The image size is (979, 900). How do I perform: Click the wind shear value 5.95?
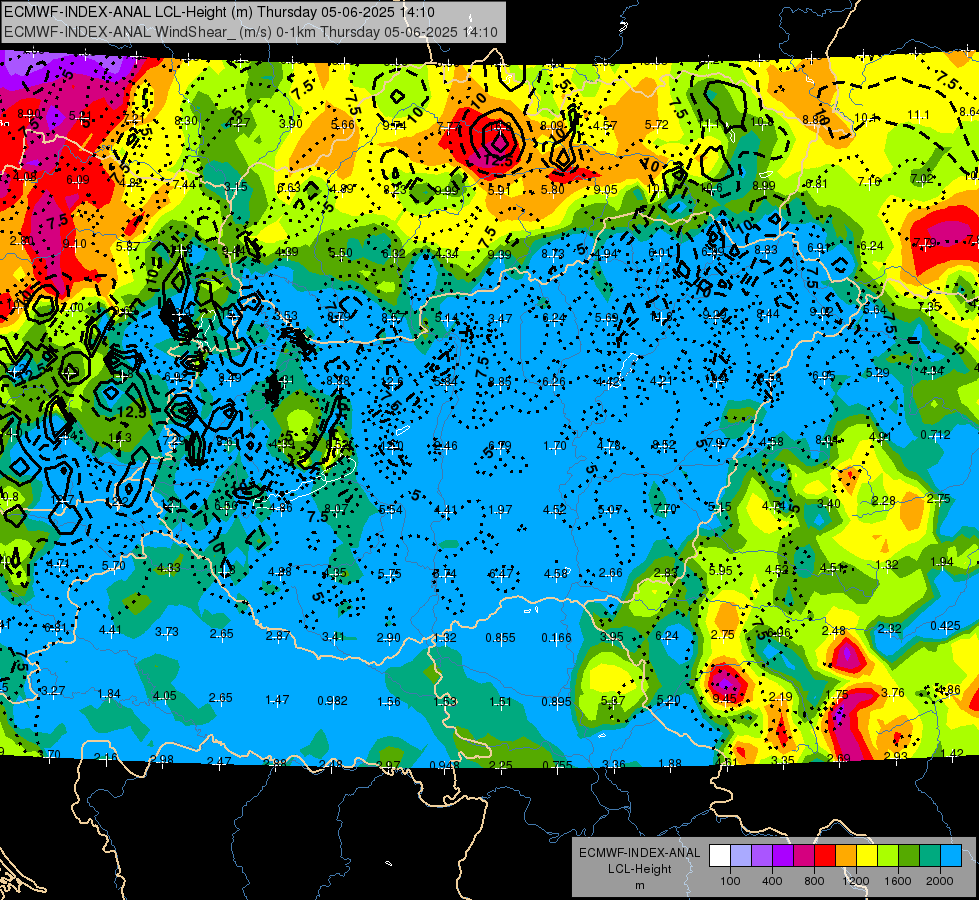[x=721, y=570]
